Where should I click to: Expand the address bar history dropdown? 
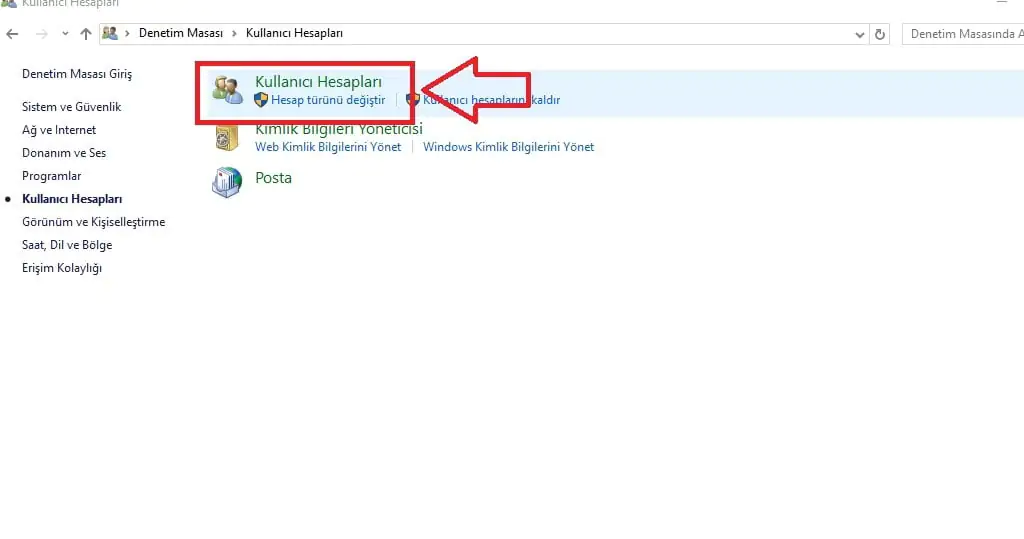859,35
